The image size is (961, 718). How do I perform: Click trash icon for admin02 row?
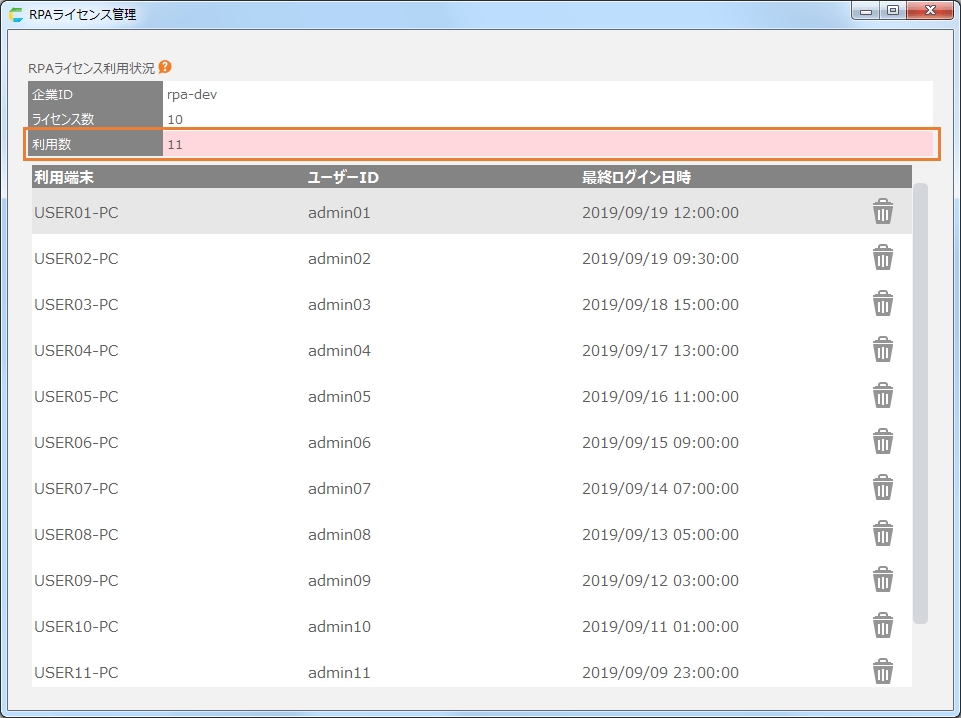point(882,258)
